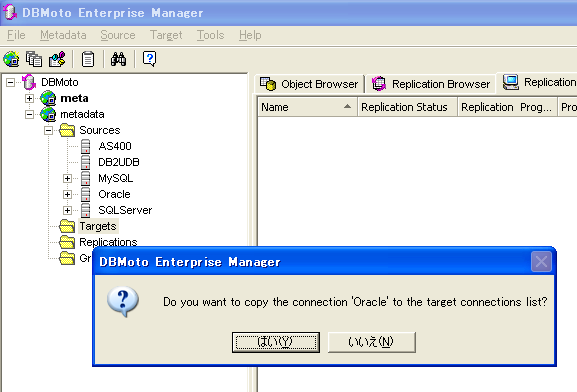Click the Replication Browser tab icon
This screenshot has height=392, width=577.
point(379,84)
